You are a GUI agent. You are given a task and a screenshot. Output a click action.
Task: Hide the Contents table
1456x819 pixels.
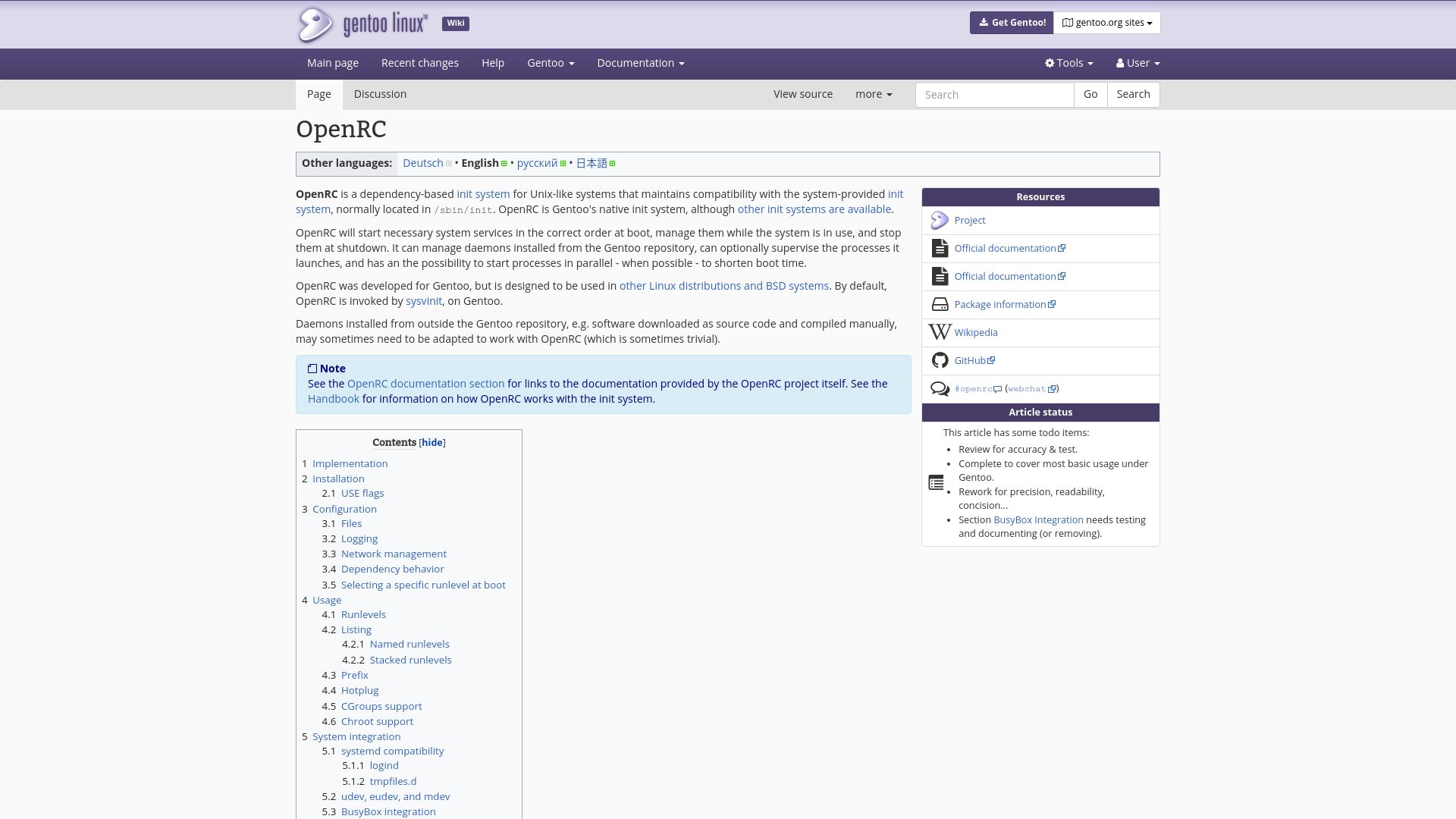[432, 443]
